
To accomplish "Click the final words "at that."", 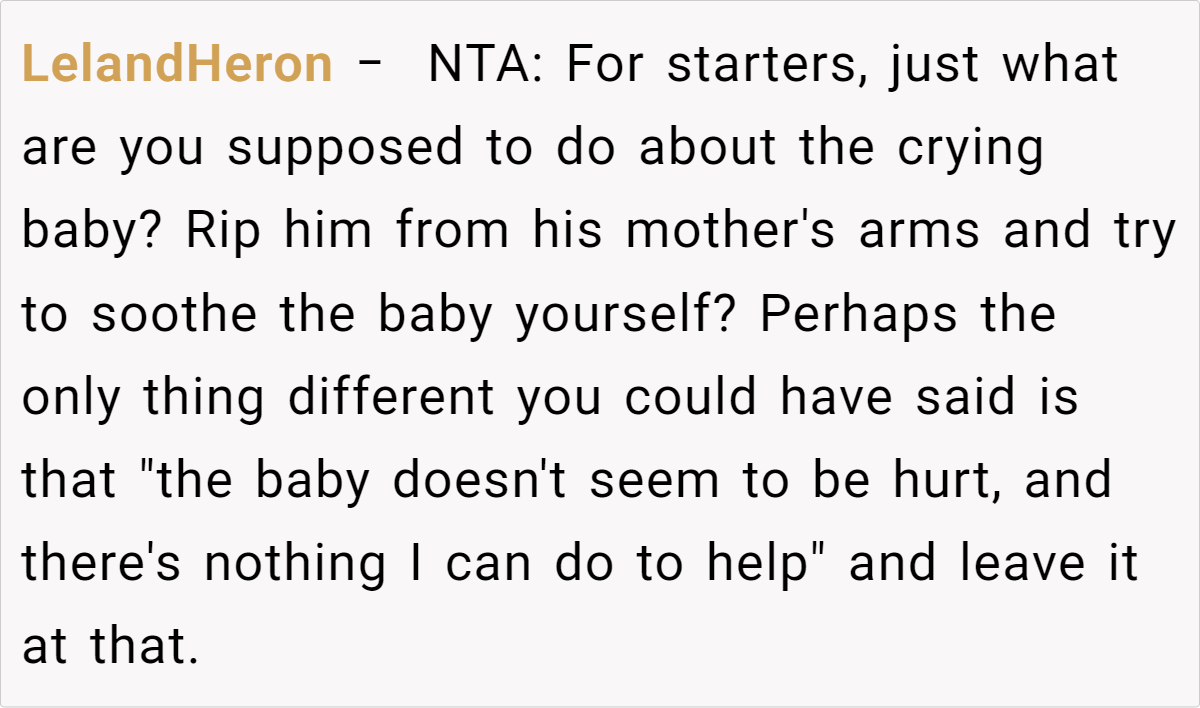I will [105, 647].
